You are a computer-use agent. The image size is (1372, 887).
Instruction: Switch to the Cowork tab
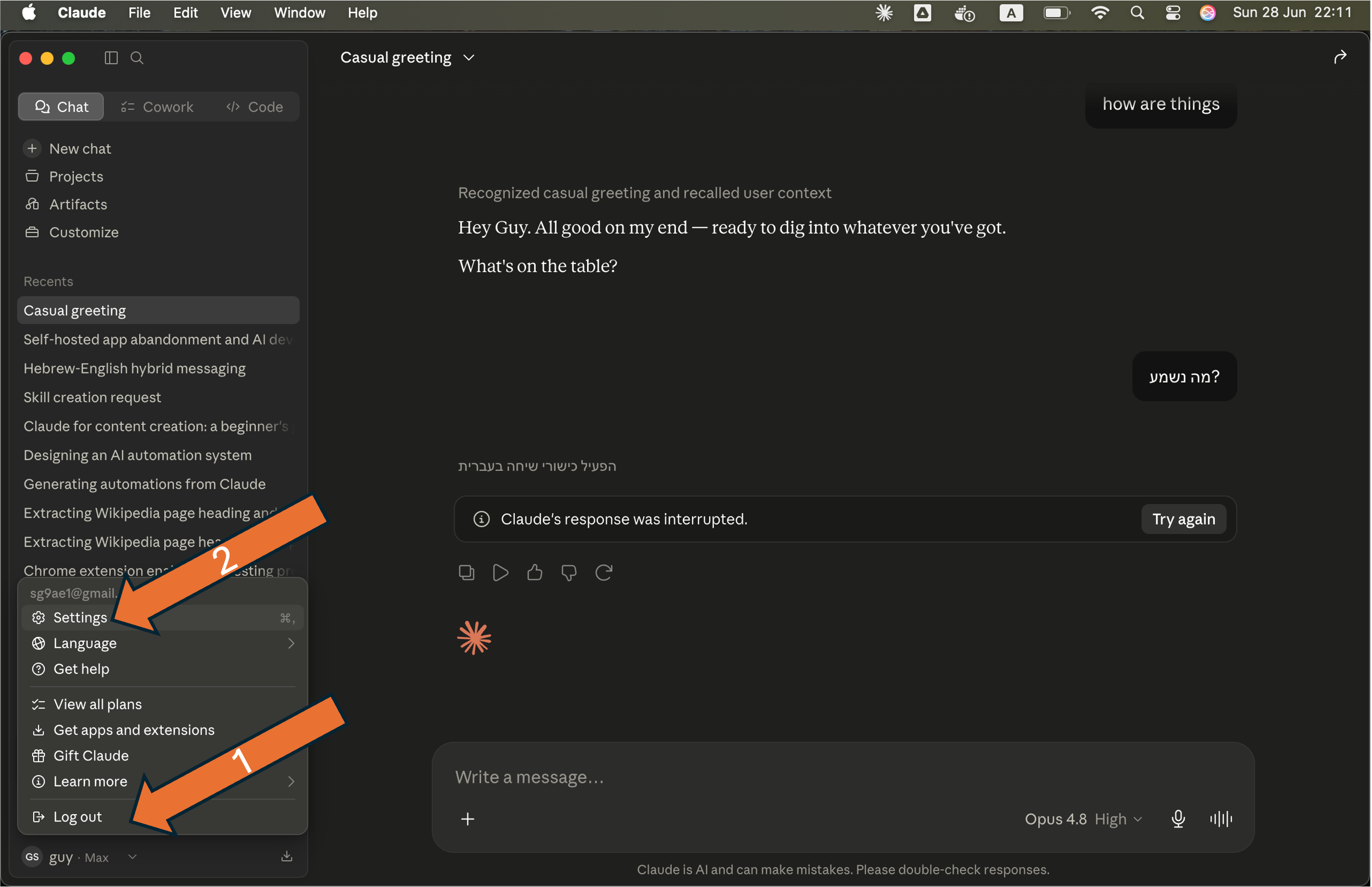tap(158, 107)
